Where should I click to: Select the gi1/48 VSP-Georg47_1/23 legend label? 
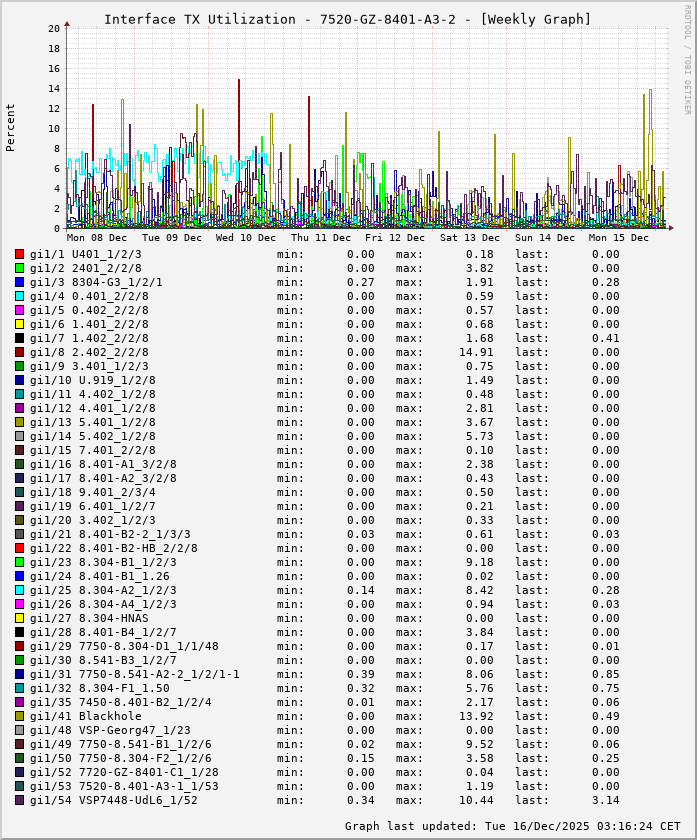(110, 730)
